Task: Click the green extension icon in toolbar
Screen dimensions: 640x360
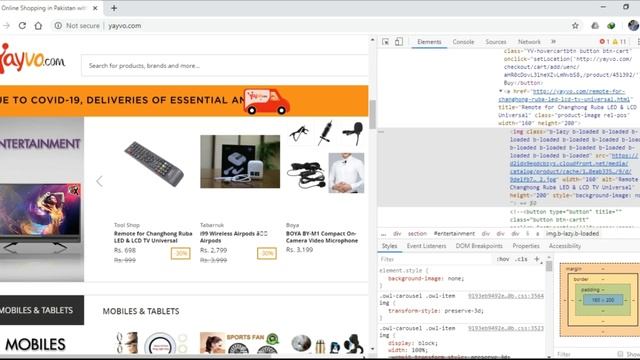Action: click(x=611, y=25)
